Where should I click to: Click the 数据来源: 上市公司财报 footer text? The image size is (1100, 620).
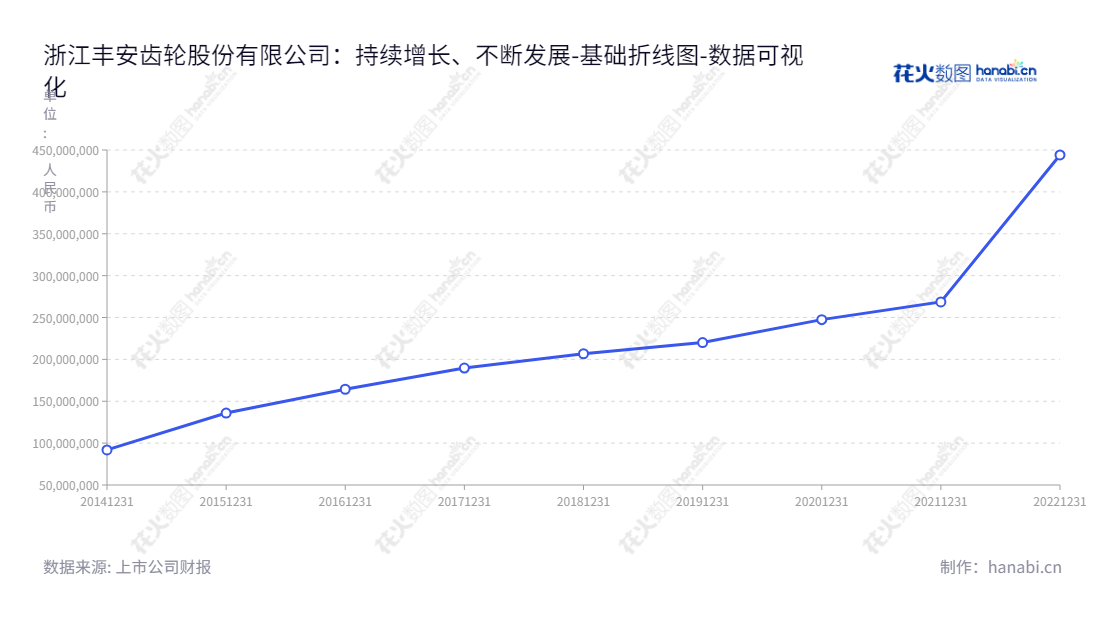coord(127,567)
